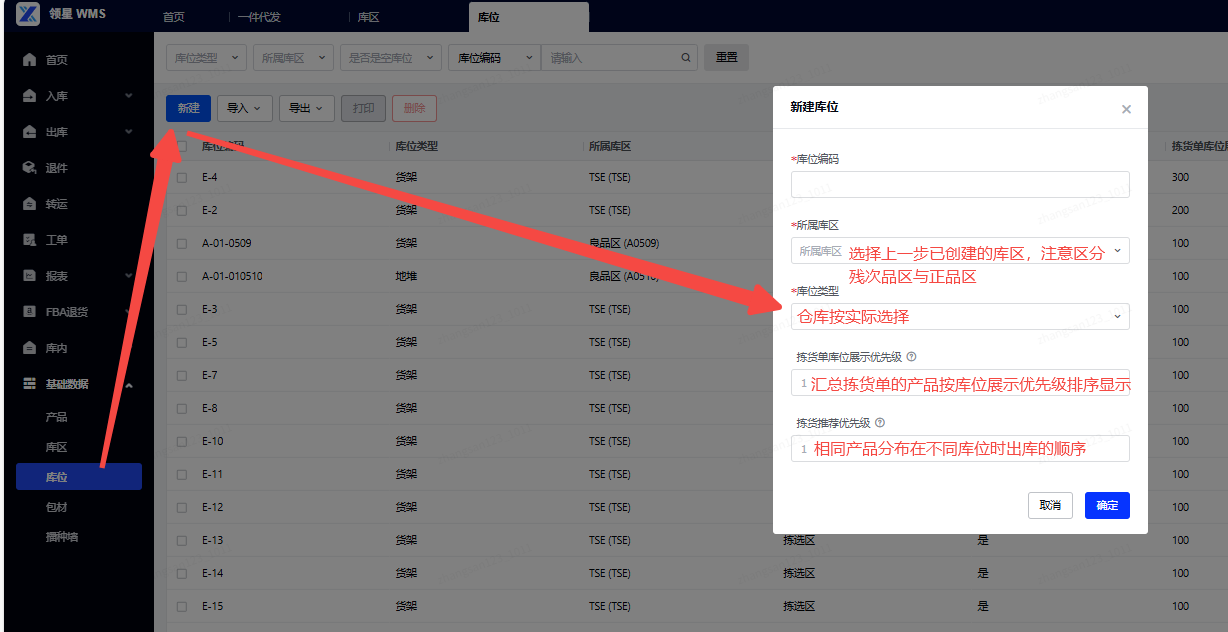The width and height of the screenshot is (1228, 632).
Task: Open 播种墙 in the sidebar submenu
Action: coord(62,537)
